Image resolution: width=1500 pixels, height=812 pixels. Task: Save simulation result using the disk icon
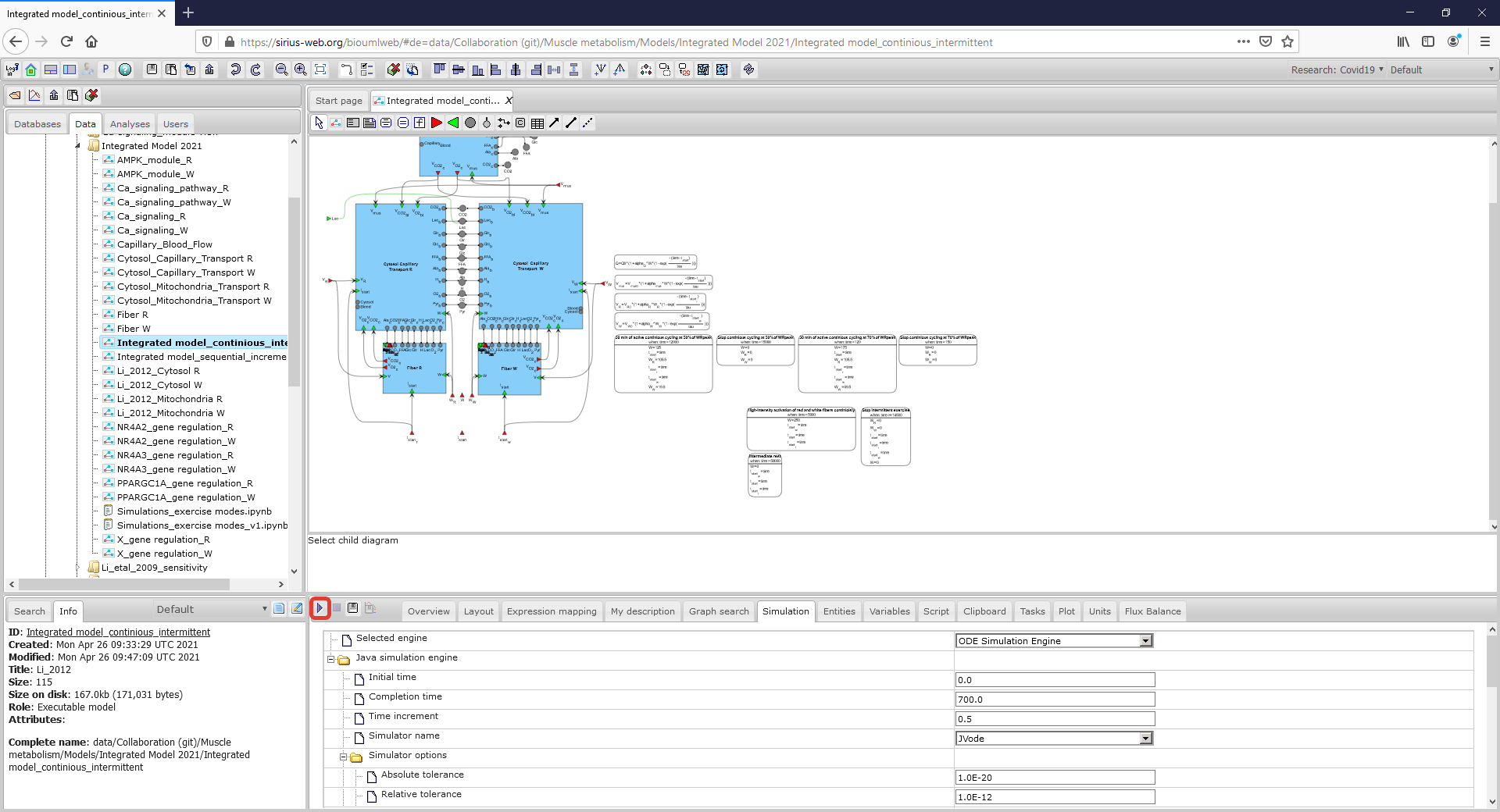click(353, 608)
